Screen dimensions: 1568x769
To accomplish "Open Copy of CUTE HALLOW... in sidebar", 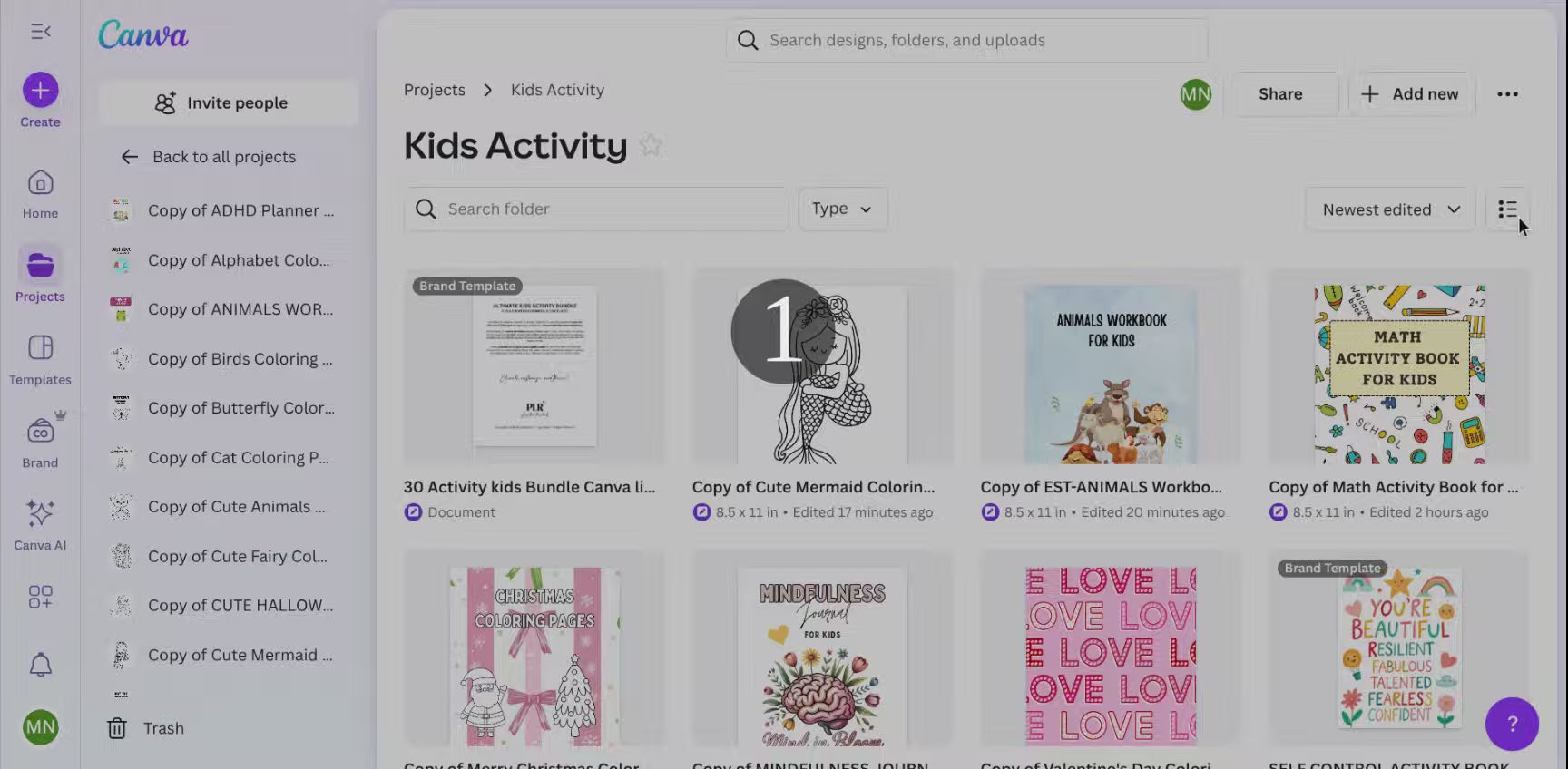I will 227,606.
